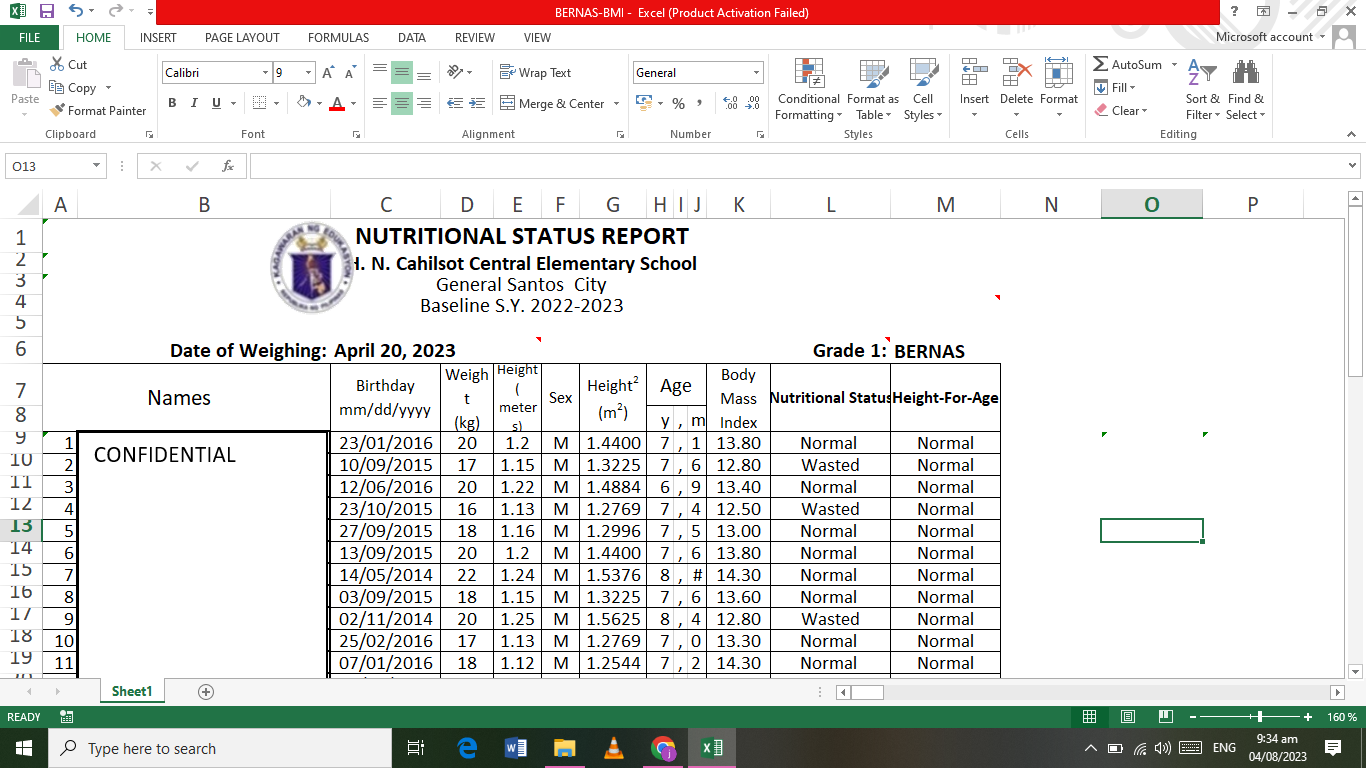Viewport: 1366px width, 768px height.
Task: Open Microsoft Word from the taskbar
Action: [516, 747]
